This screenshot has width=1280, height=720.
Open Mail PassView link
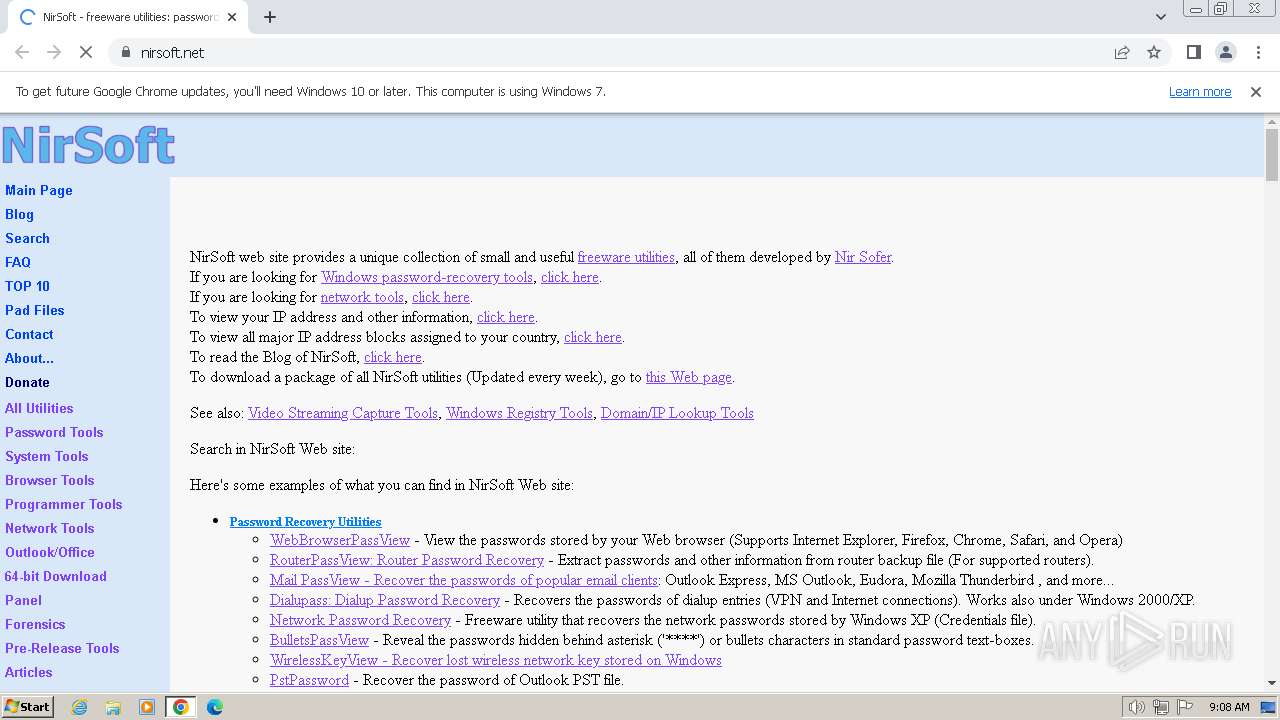[464, 580]
